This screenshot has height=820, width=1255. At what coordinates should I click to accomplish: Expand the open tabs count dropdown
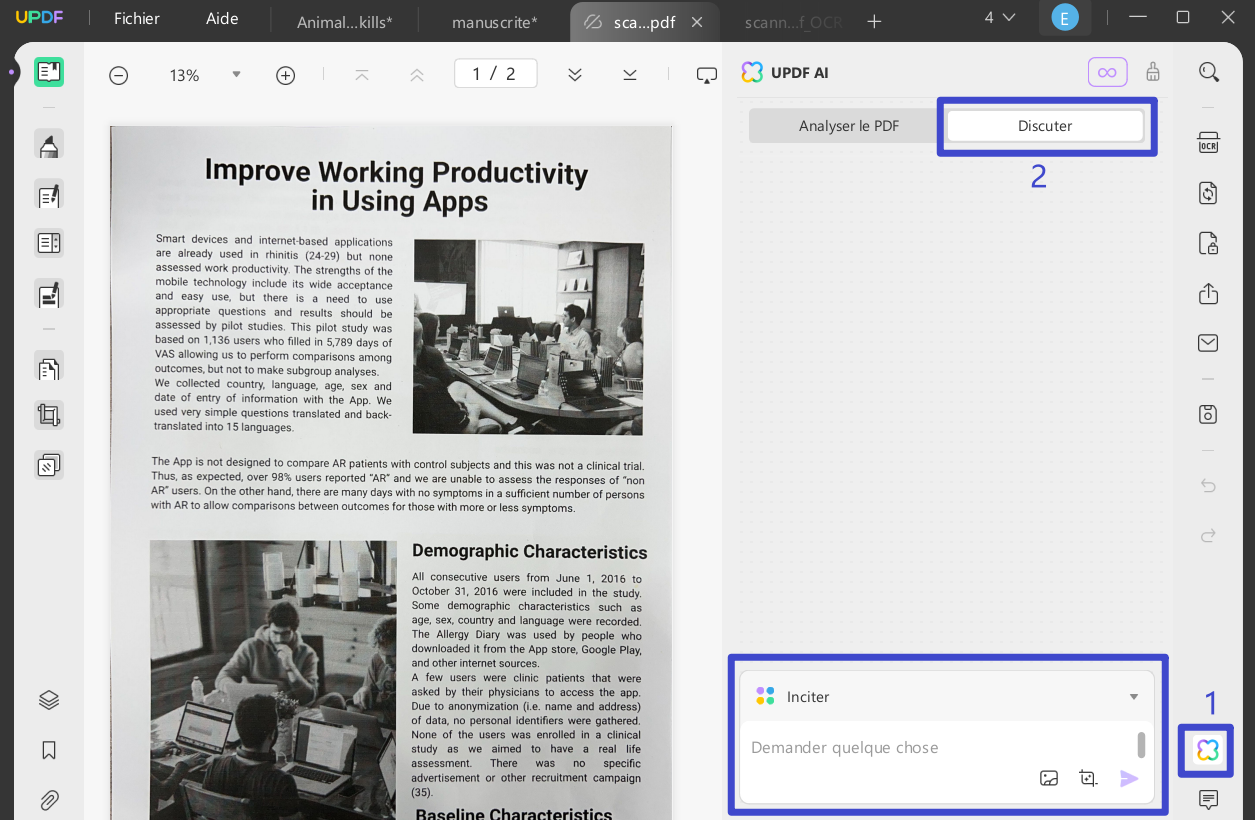999,18
